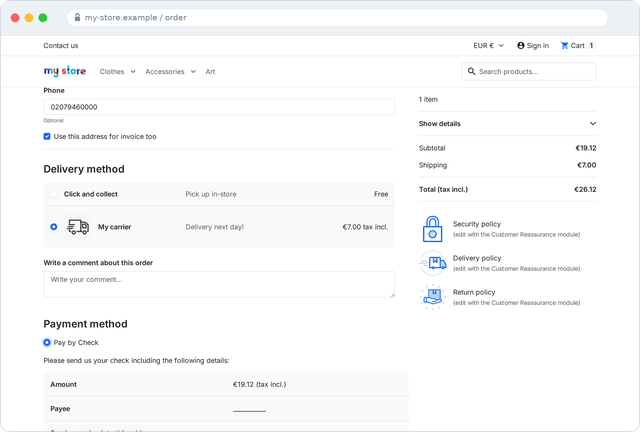
Task: Click the My carrier truck icon
Action: pos(78,227)
